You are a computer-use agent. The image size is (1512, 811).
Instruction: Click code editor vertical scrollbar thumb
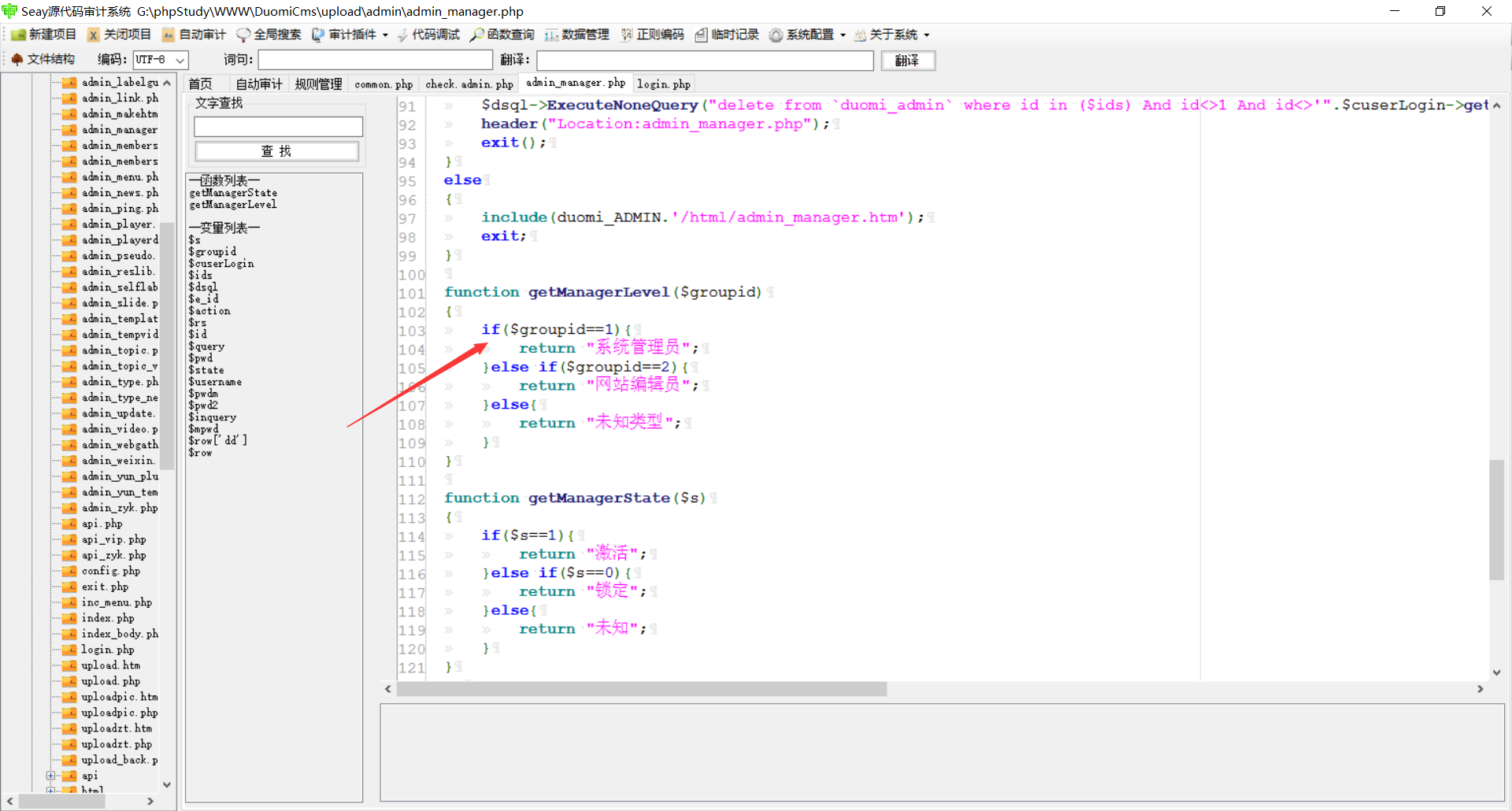click(1496, 520)
